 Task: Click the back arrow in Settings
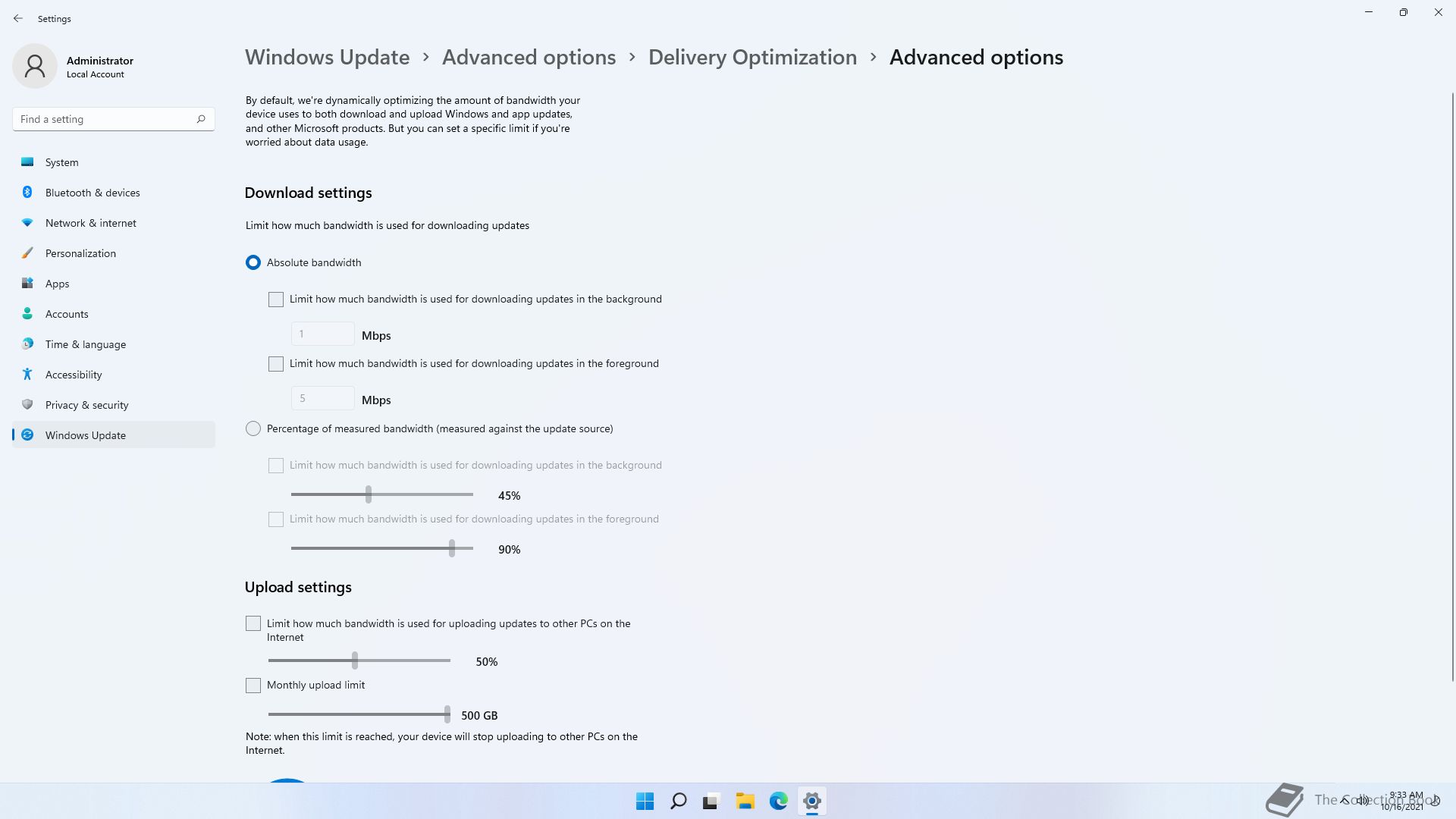click(x=18, y=18)
